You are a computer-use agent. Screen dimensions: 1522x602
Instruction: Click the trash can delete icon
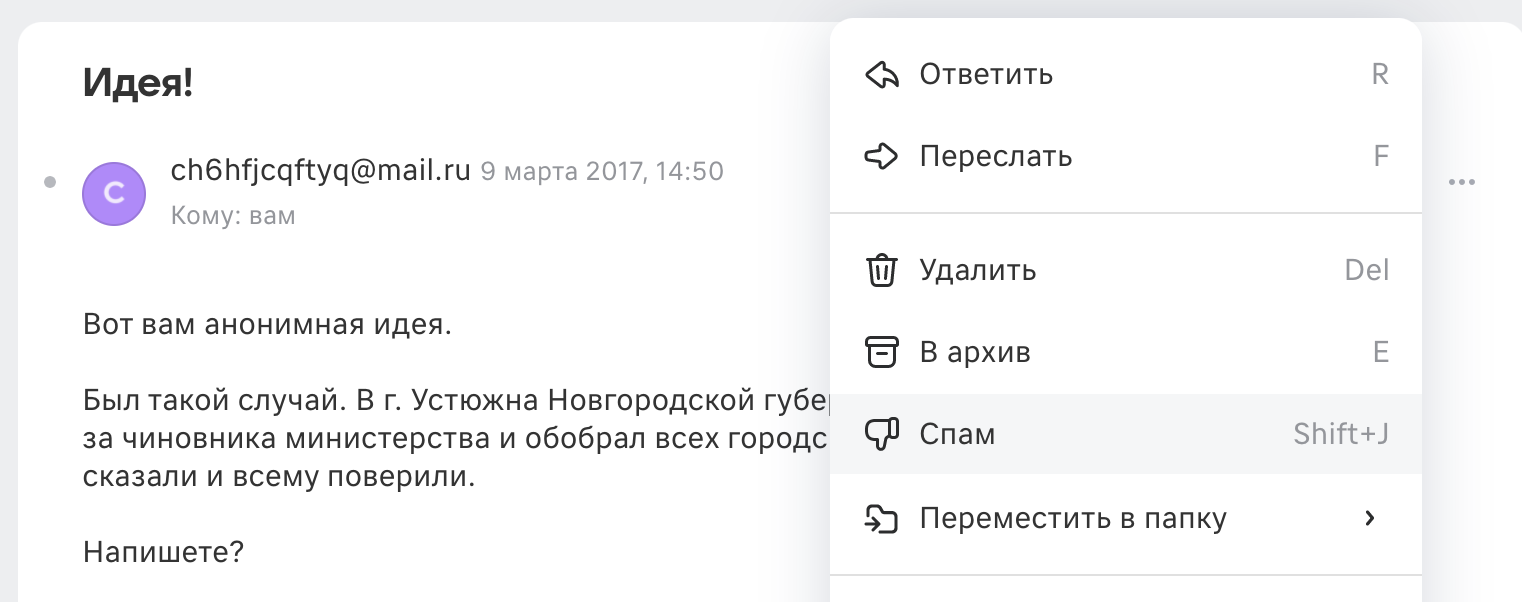881,271
